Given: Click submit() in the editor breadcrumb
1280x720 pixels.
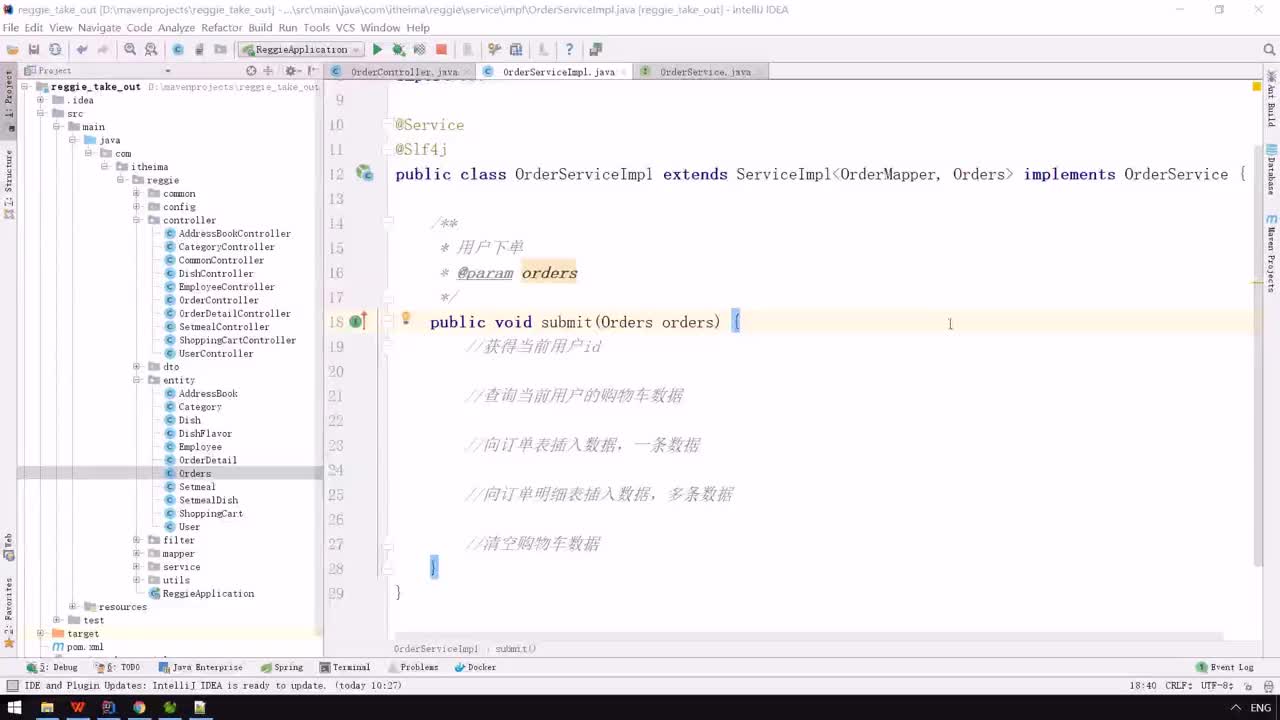Looking at the screenshot, I should tap(515, 648).
